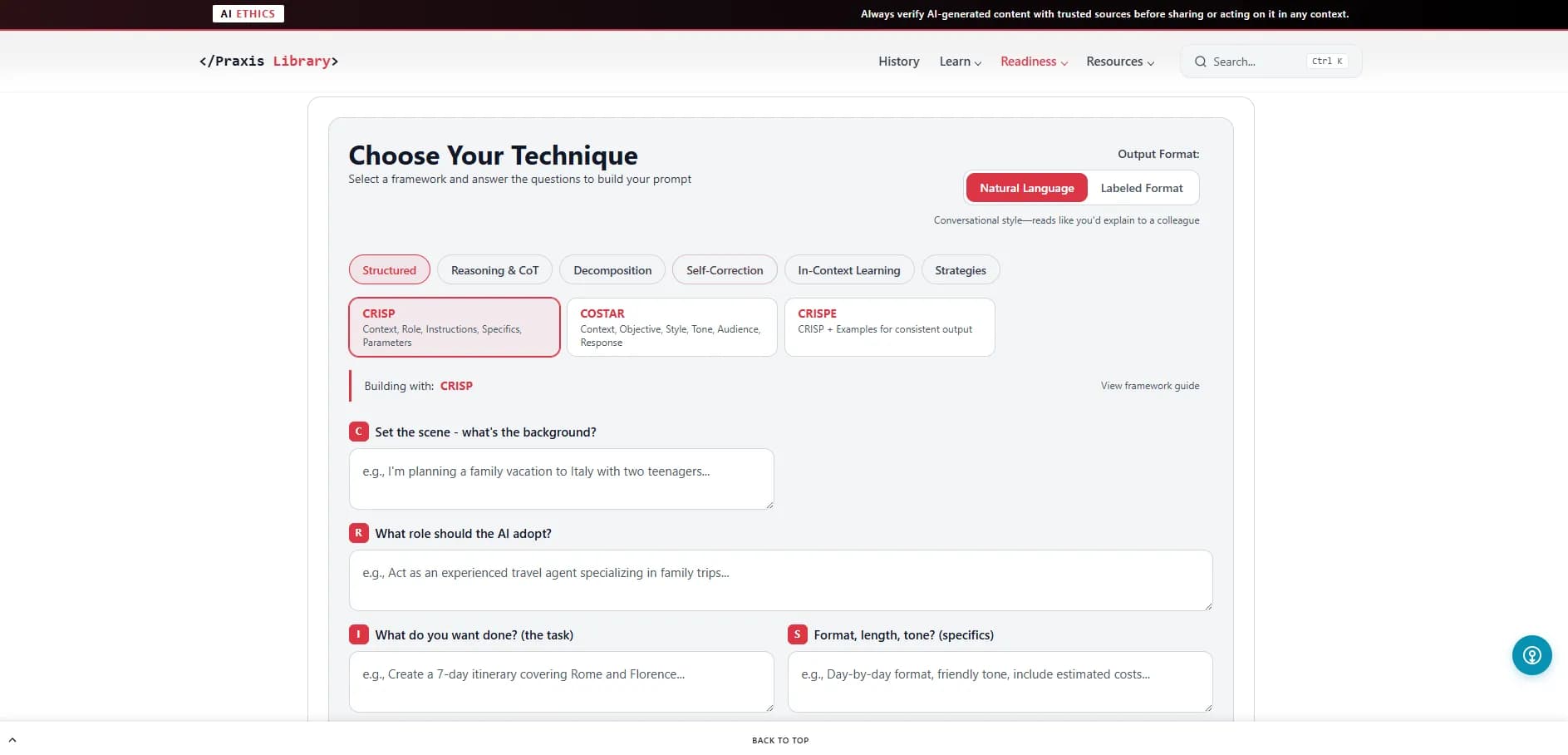Select Natural Language output format
This screenshot has width=1568, height=755.
1026,188
